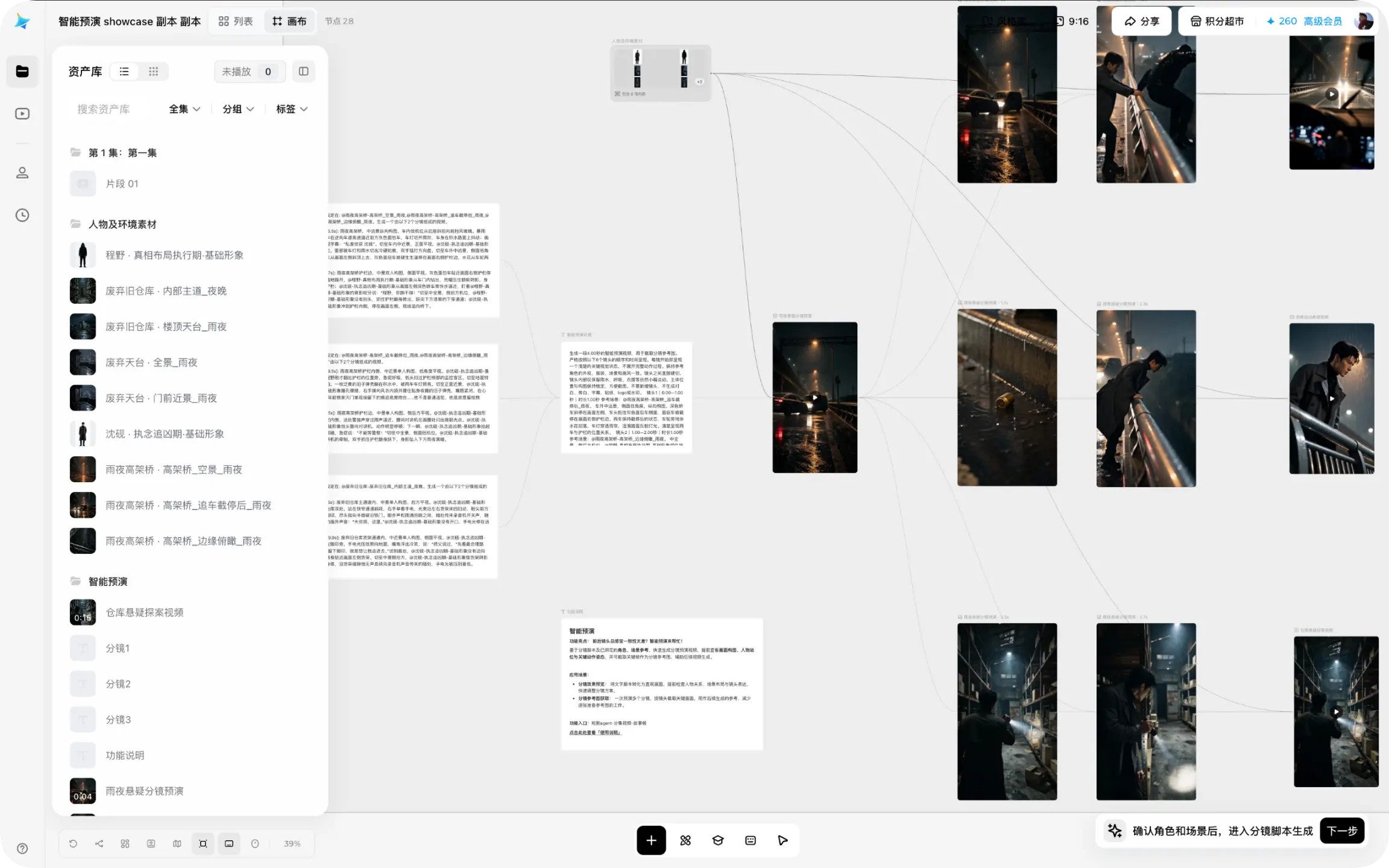The height and width of the screenshot is (868, 1389).
Task: Open the video player sidebar icon
Action: pos(22,114)
